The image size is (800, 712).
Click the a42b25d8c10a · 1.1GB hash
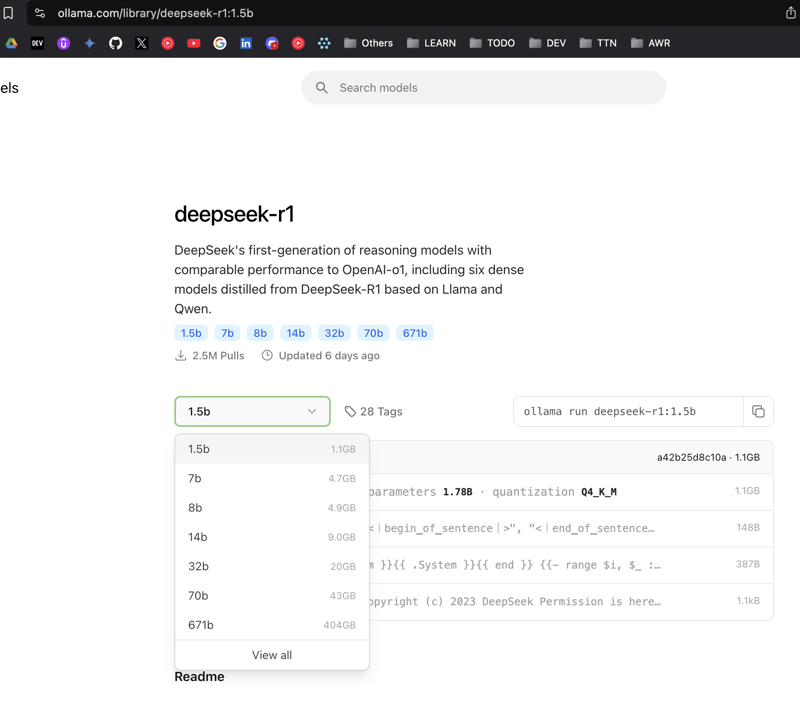pyautogui.click(x=708, y=457)
